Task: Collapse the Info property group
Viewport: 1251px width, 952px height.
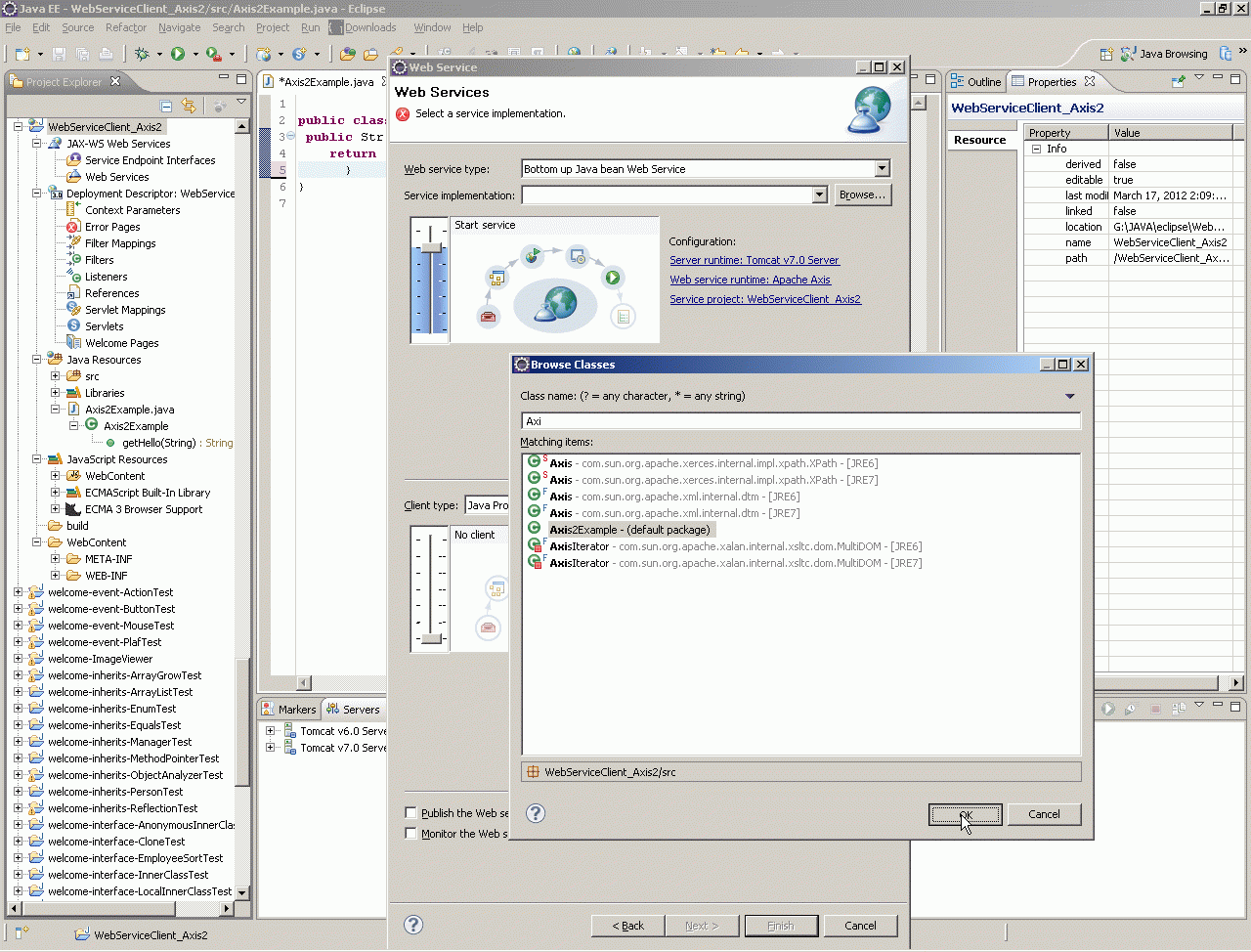Action: (x=1037, y=149)
